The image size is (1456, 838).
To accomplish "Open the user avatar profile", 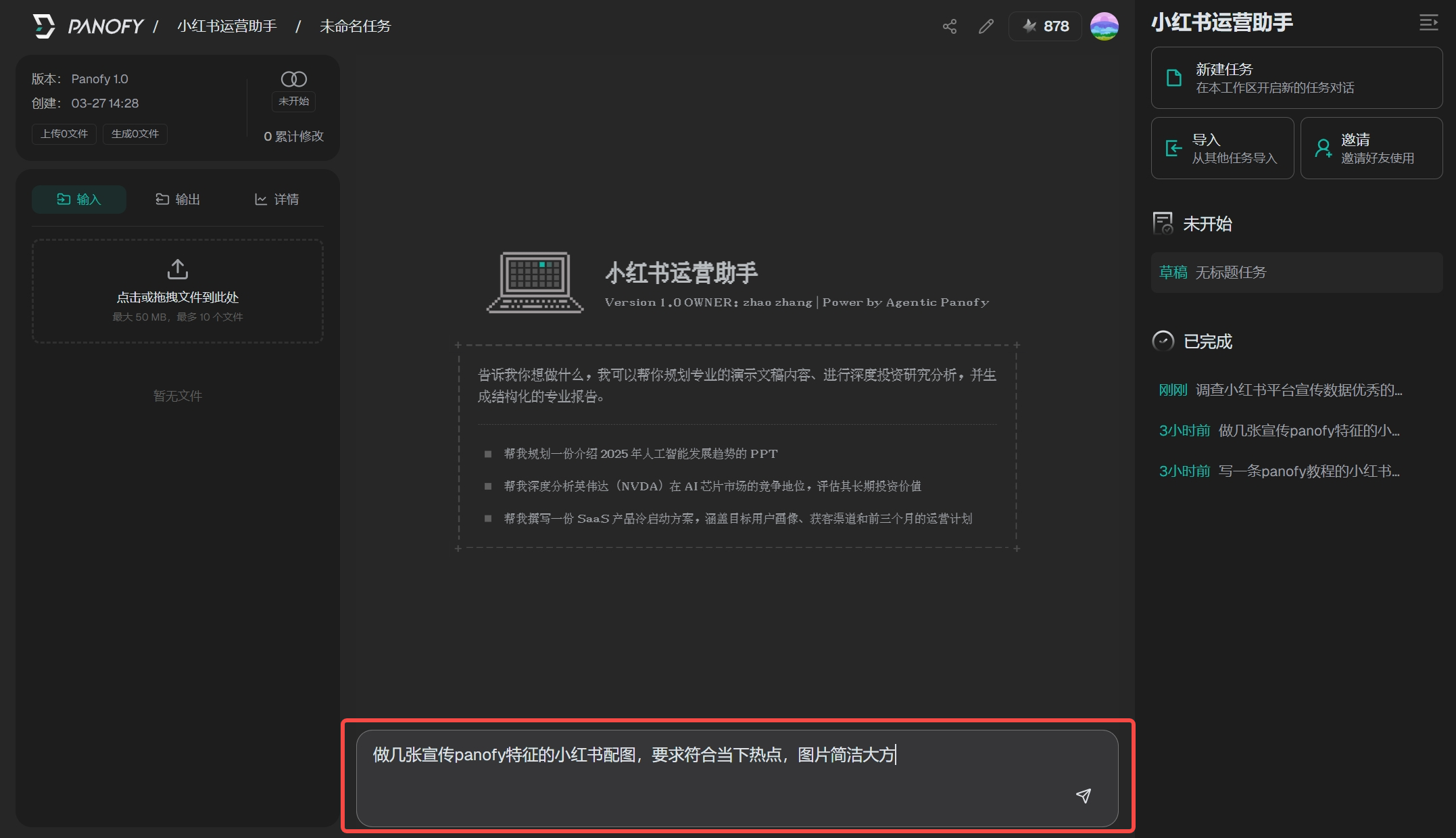I will click(1104, 26).
